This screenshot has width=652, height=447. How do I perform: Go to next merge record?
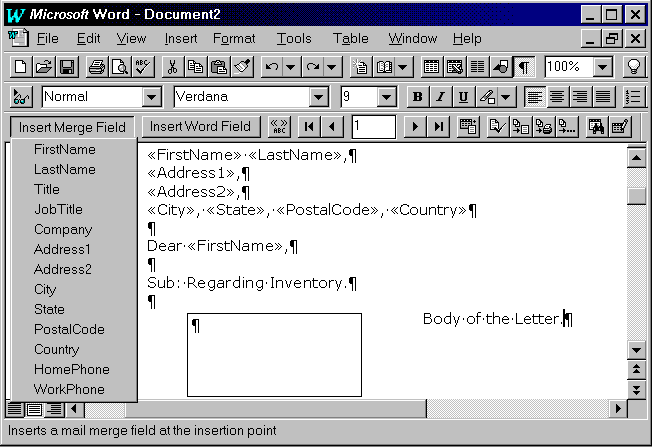415,126
